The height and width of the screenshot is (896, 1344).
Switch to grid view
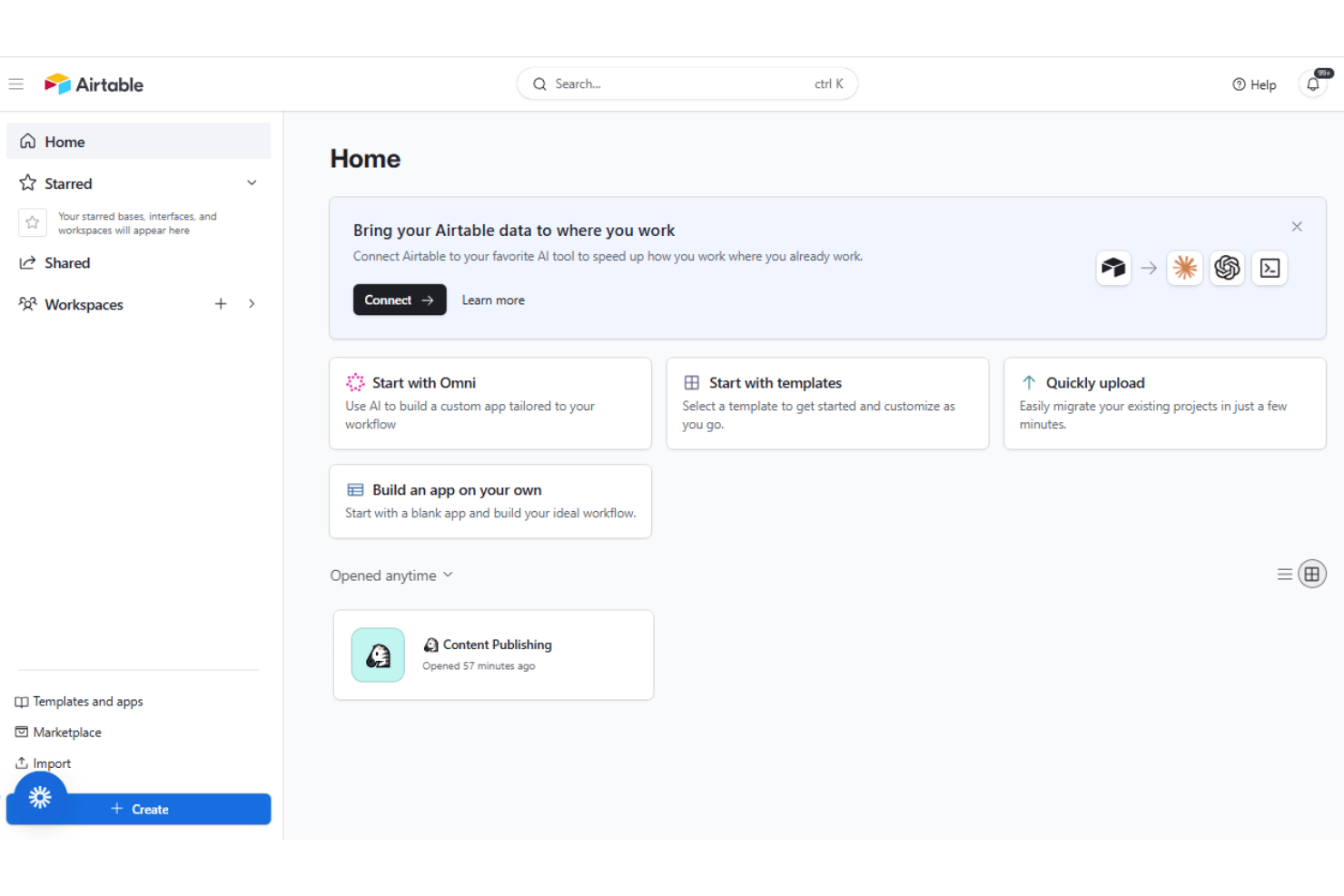click(x=1312, y=574)
